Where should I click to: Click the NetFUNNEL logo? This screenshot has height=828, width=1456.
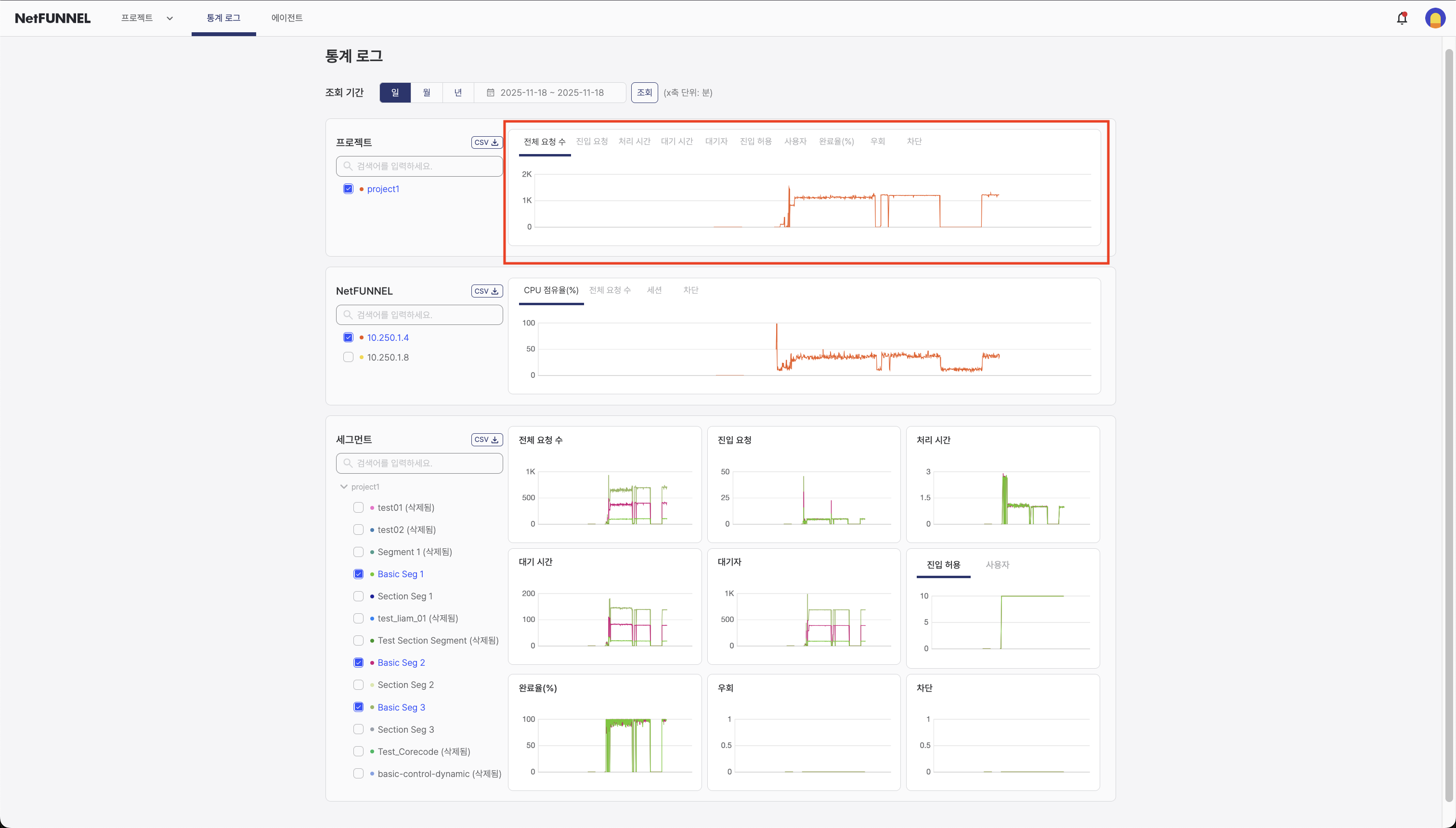(52, 18)
